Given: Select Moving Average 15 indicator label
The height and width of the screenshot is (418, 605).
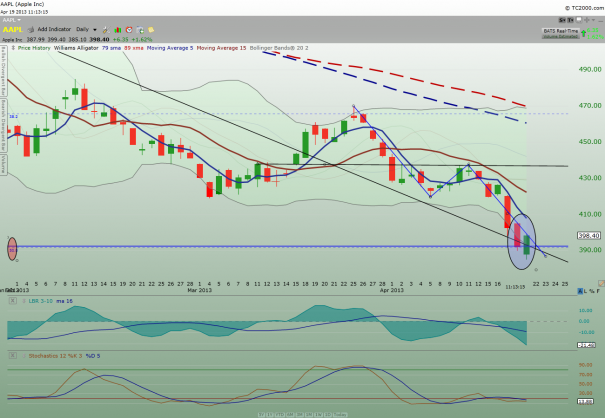Looking at the screenshot, I should (221, 48).
